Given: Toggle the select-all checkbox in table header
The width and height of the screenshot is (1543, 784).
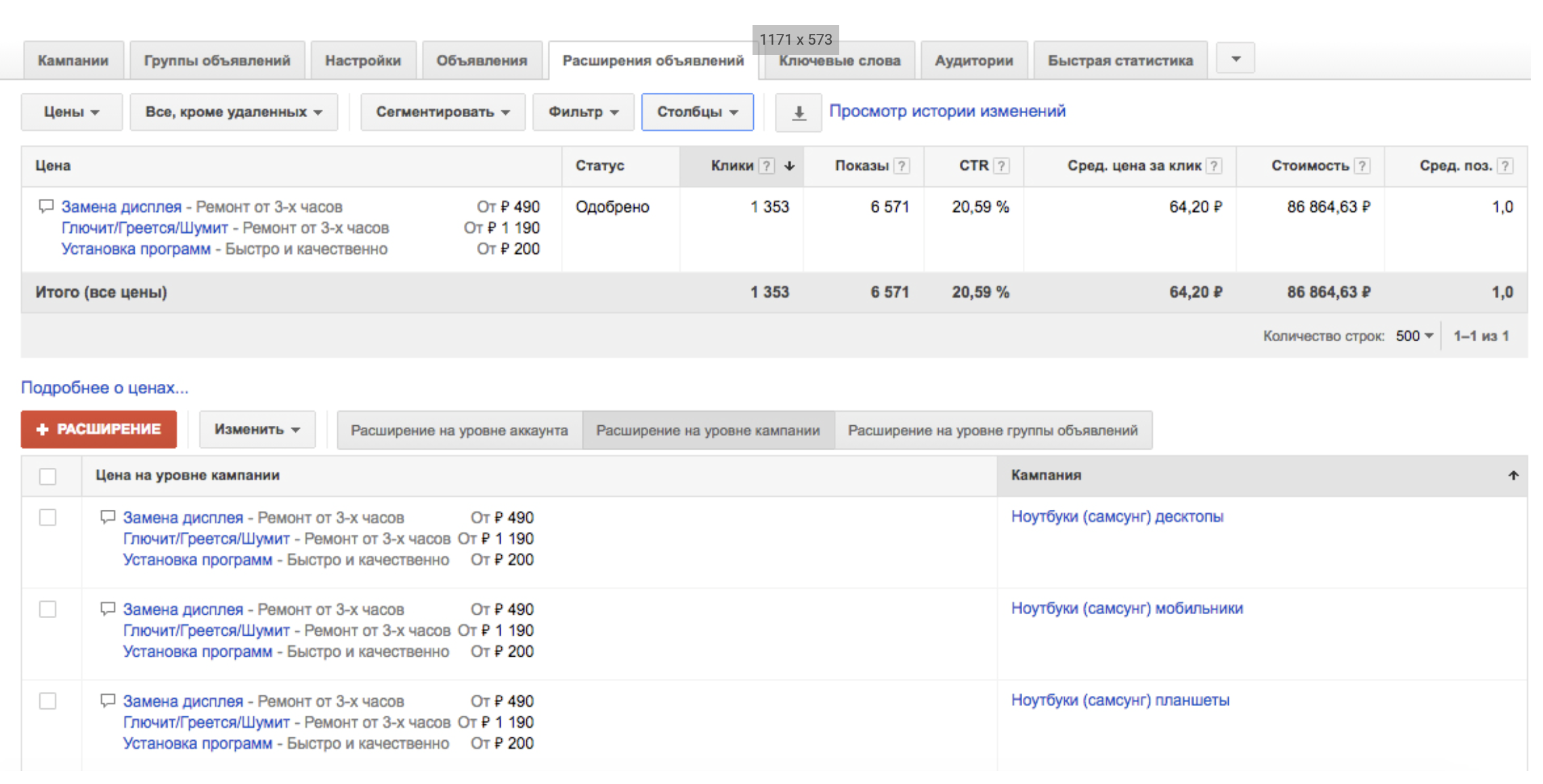Looking at the screenshot, I should 47,476.
